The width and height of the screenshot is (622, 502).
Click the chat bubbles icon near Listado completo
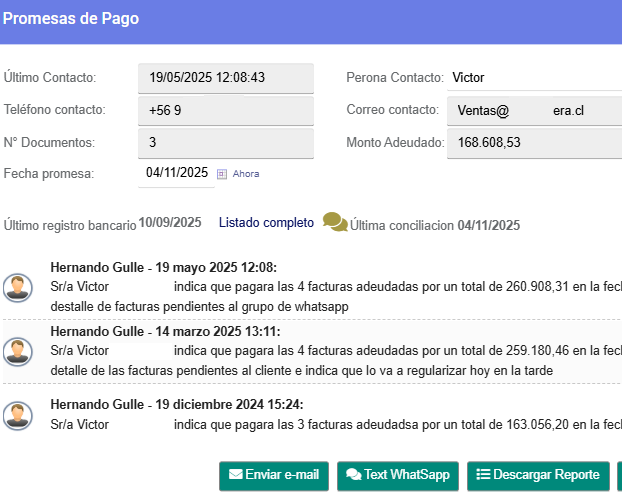(335, 223)
